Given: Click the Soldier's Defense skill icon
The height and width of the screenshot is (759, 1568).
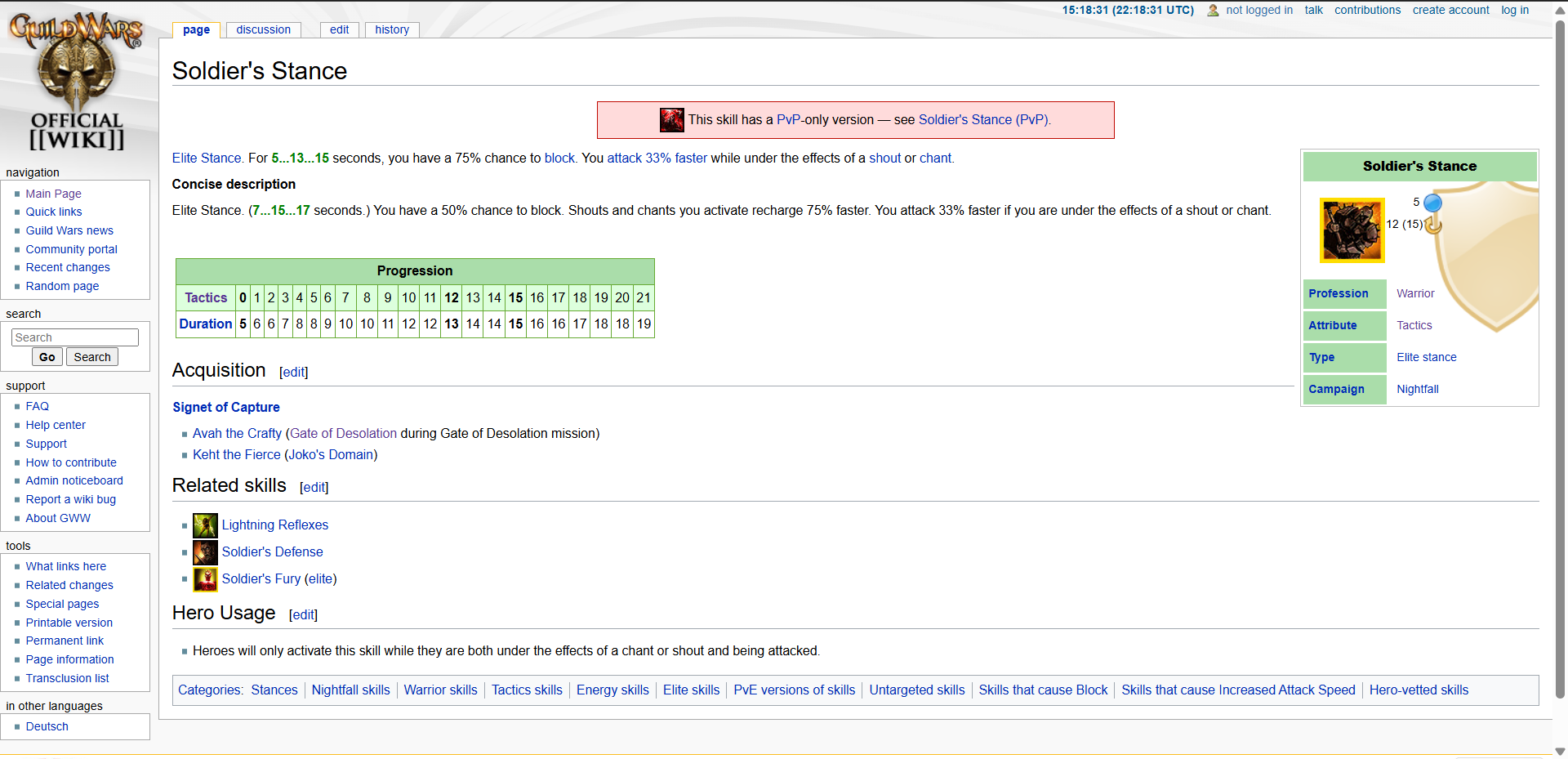Looking at the screenshot, I should click(x=205, y=552).
